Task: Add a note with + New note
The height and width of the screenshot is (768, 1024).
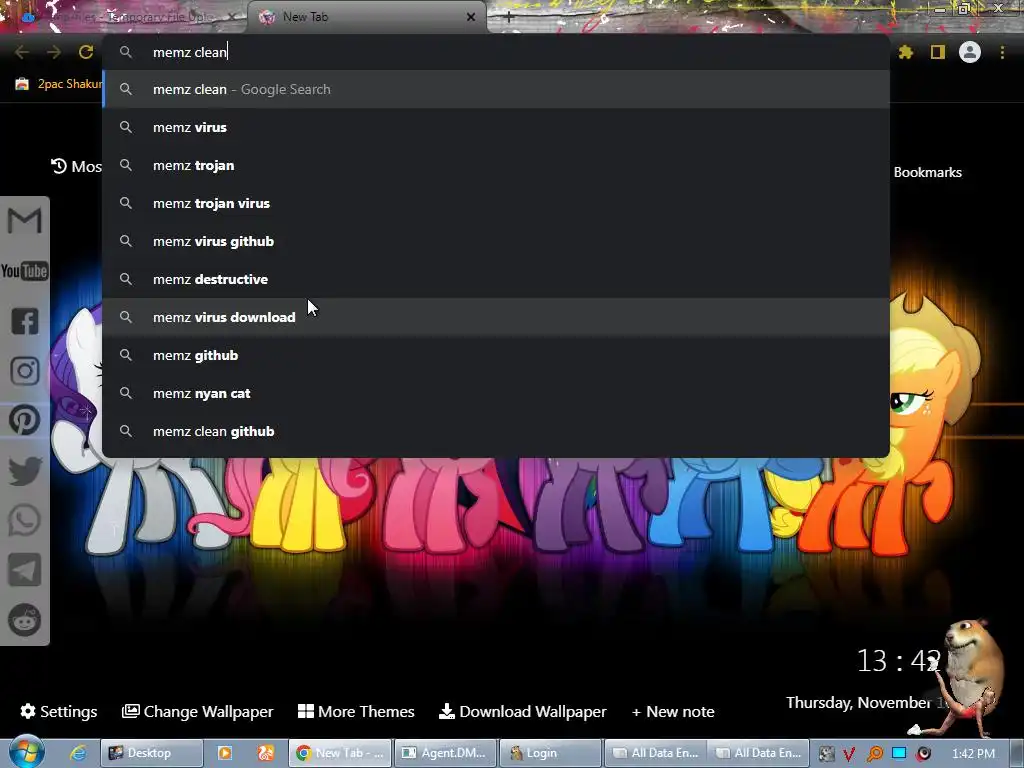Action: click(x=673, y=711)
